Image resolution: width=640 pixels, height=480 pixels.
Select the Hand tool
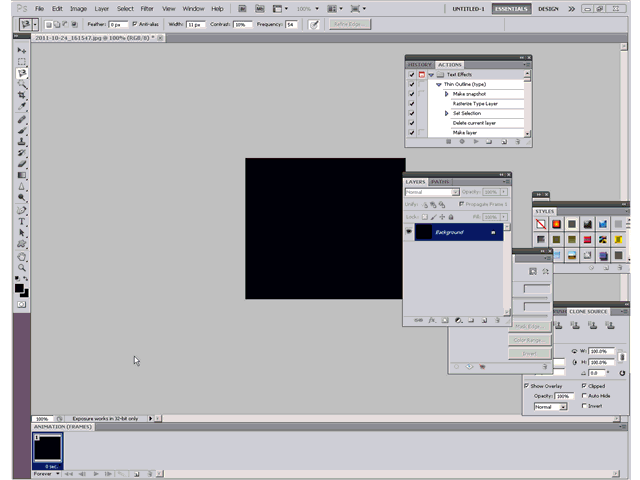tap(22, 257)
